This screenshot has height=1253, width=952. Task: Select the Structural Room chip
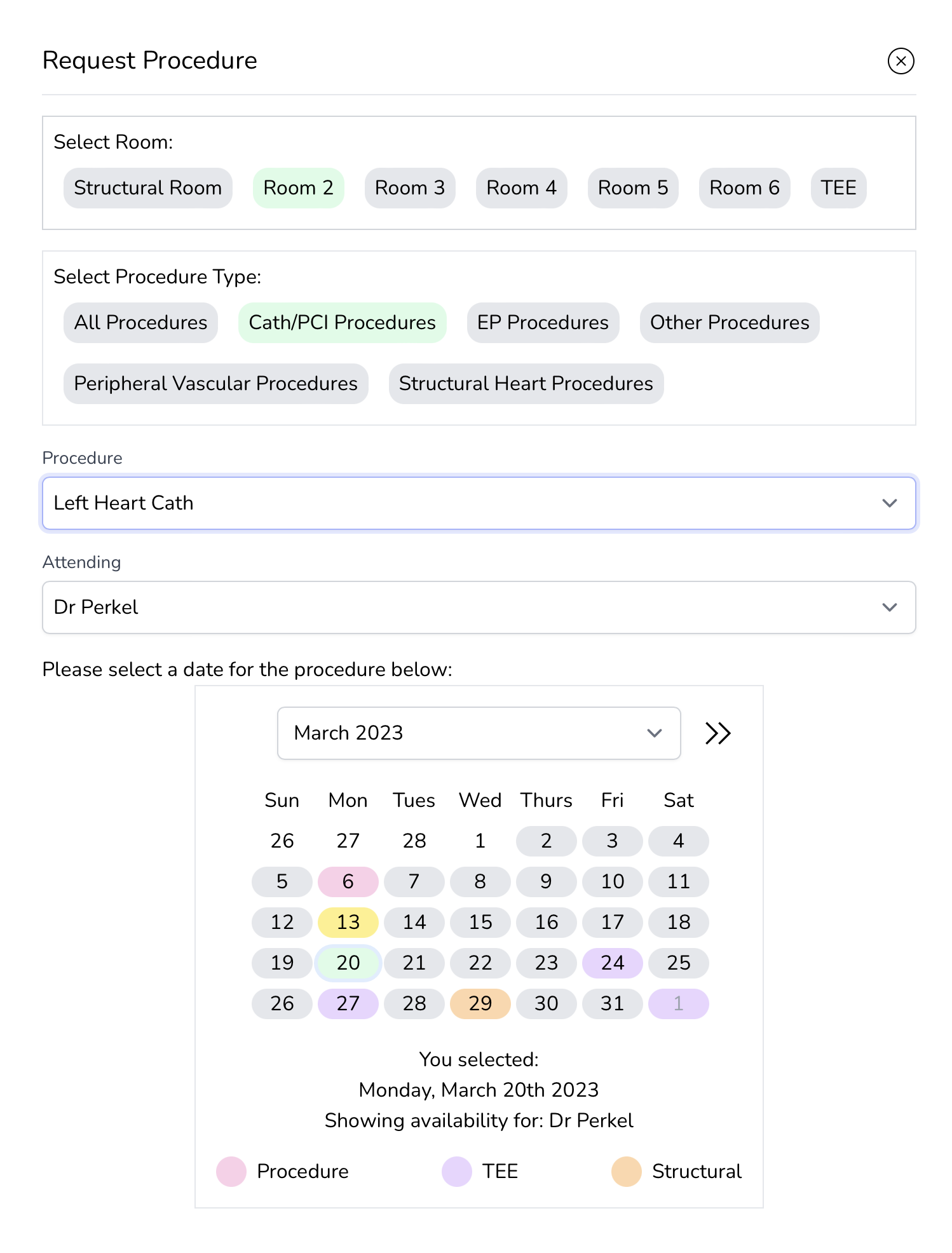pyautogui.click(x=147, y=188)
